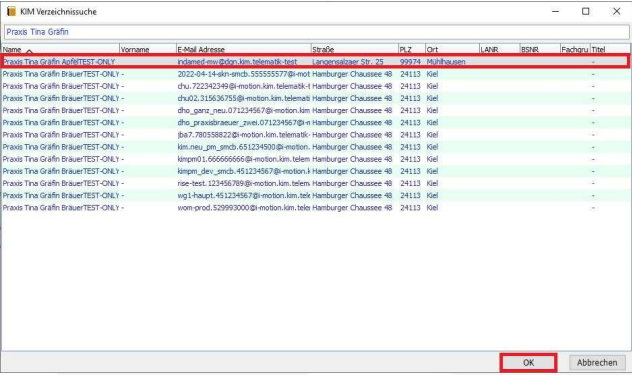This screenshot has height=375, width=632.
Task: Click Hamburger Chaussee 48 in the rise-test.123456789 row
Action: pyautogui.click(x=352, y=183)
